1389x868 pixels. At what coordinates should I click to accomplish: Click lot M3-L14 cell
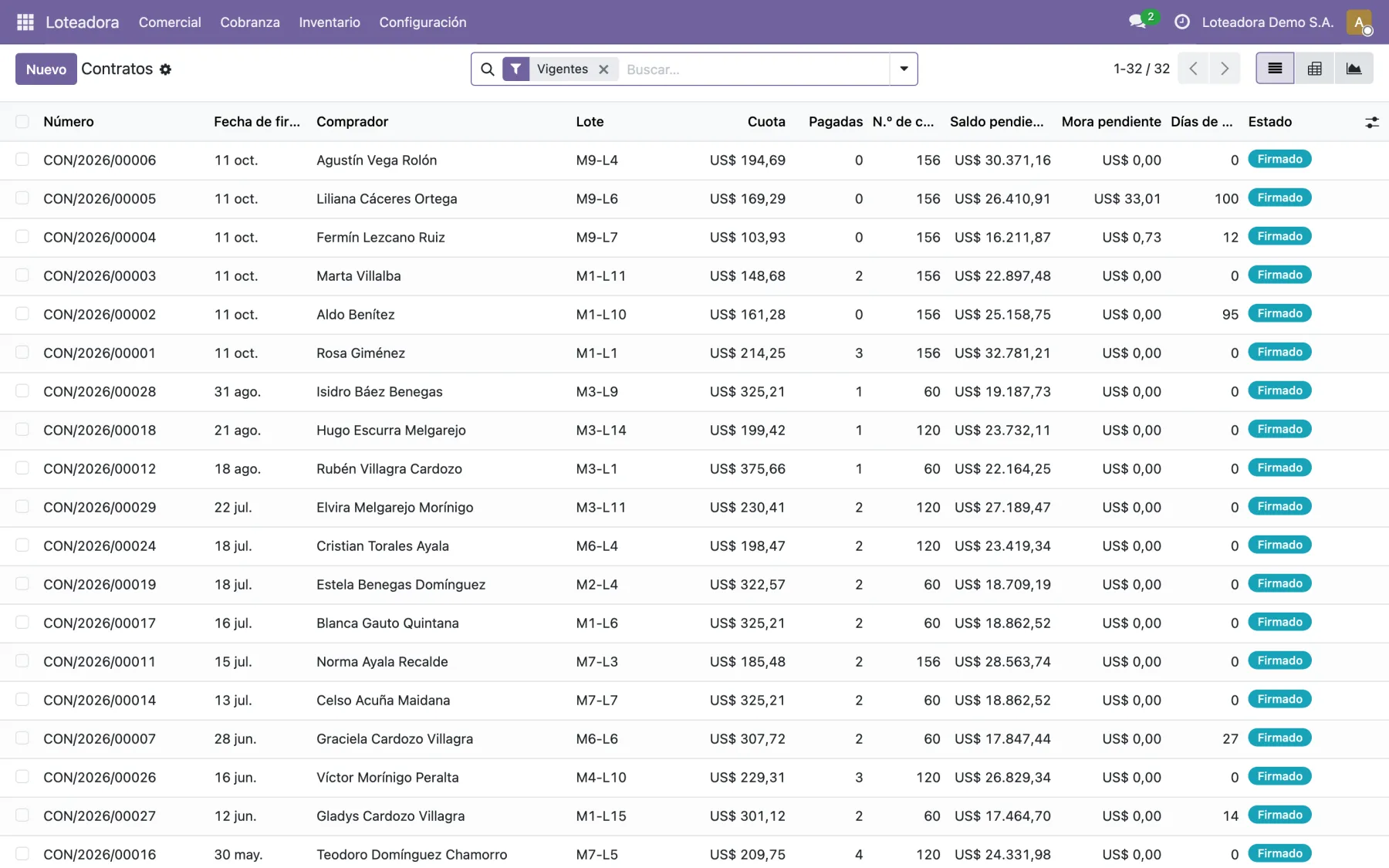pyautogui.click(x=601, y=431)
